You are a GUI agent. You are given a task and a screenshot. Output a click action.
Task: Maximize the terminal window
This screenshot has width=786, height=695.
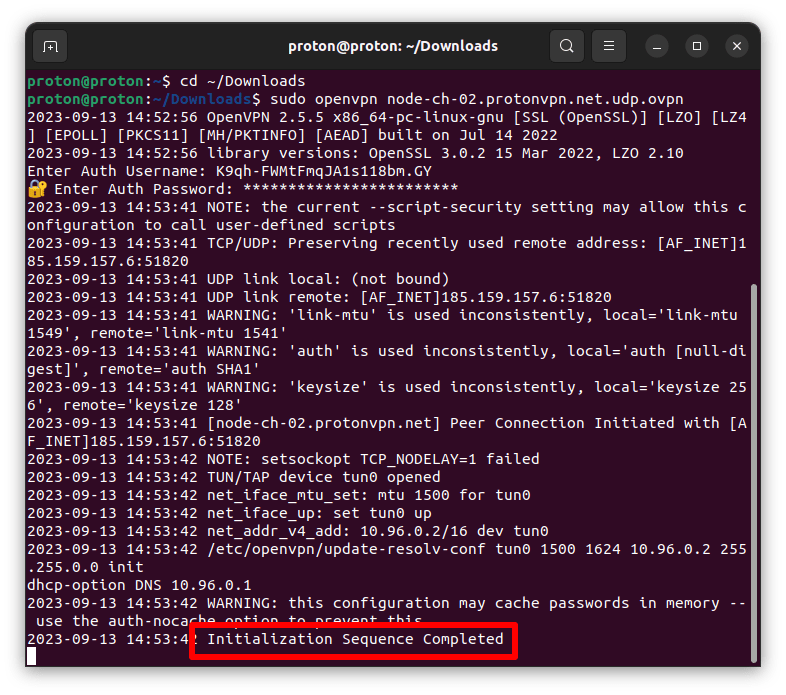coord(697,47)
